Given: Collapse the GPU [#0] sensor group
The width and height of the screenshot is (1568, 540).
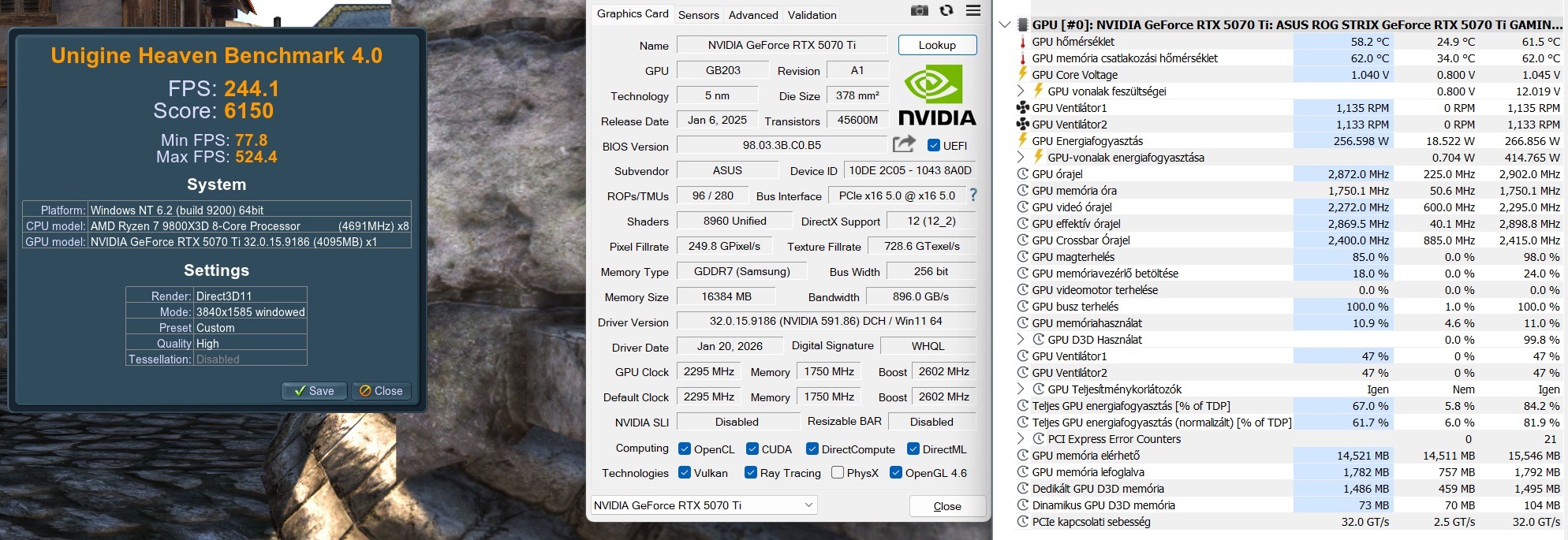Looking at the screenshot, I should click(x=1005, y=24).
